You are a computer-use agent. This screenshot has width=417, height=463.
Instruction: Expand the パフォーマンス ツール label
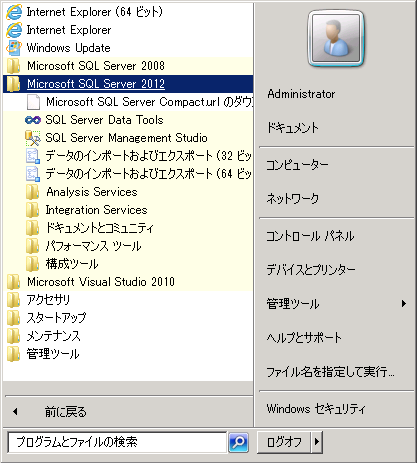click(x=94, y=246)
